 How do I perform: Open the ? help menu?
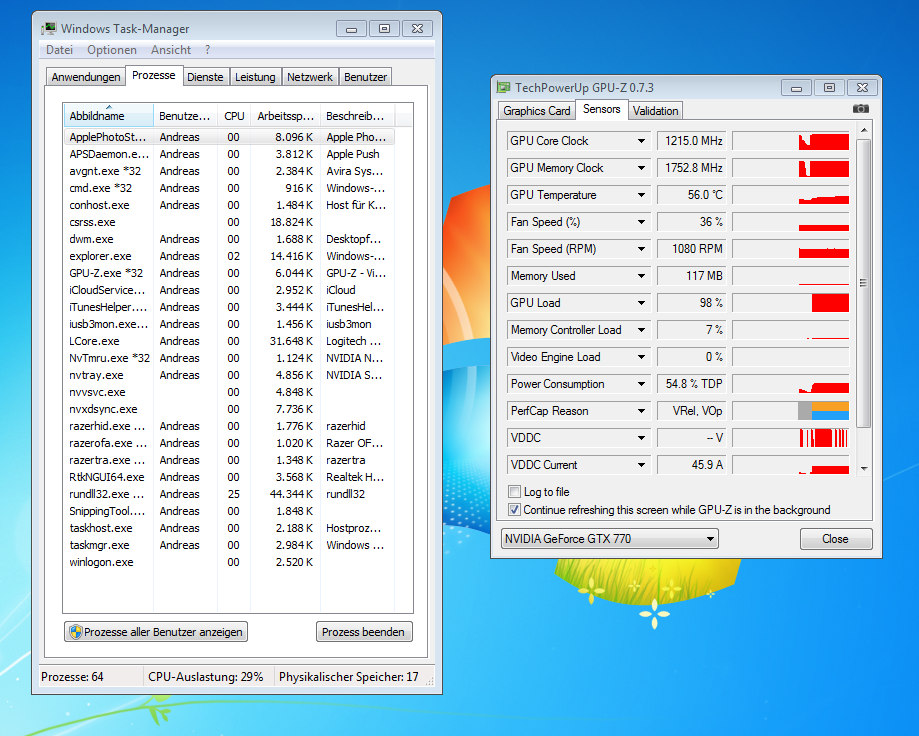tap(207, 50)
